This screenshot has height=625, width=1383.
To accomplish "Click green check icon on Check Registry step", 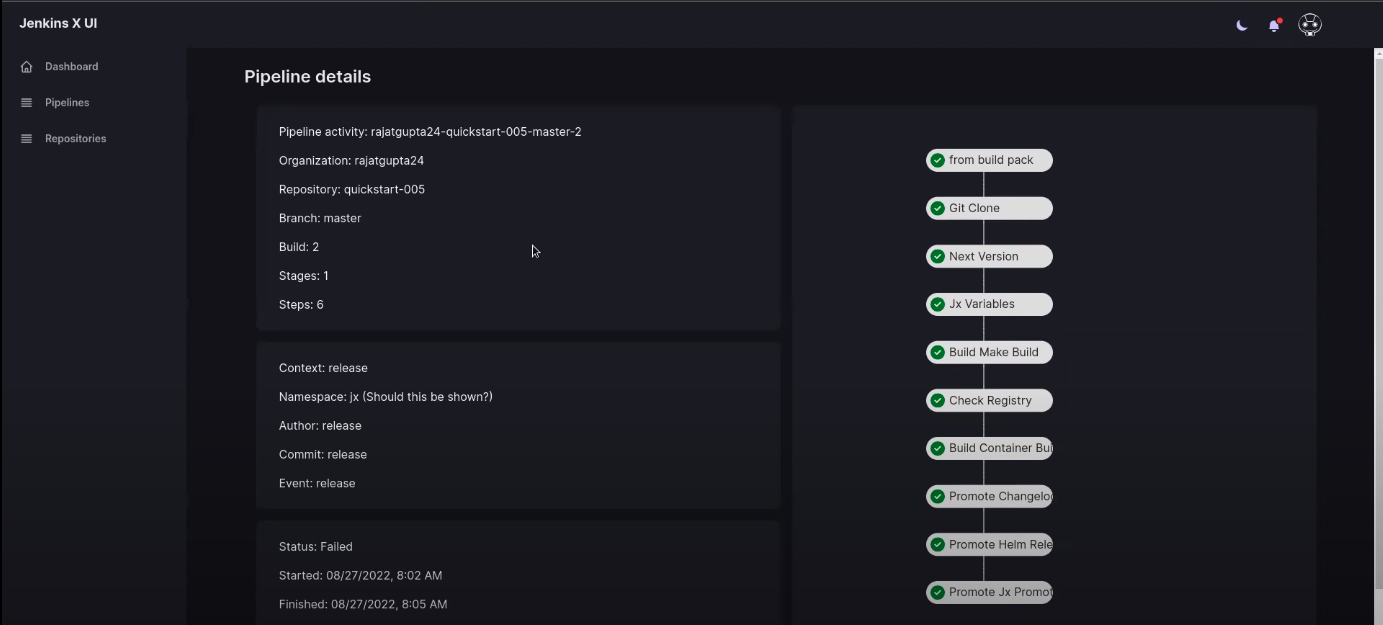I will click(937, 401).
